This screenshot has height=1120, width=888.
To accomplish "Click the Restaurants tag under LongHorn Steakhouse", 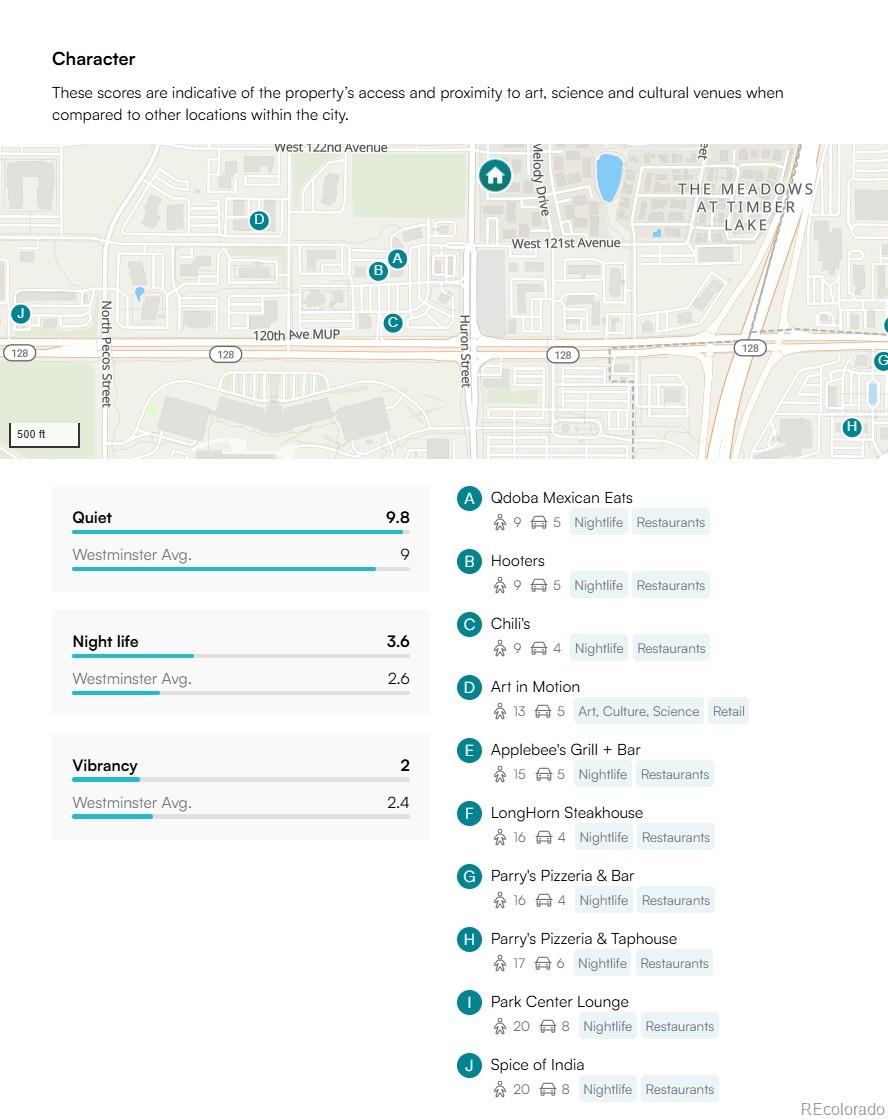I will [x=676, y=837].
